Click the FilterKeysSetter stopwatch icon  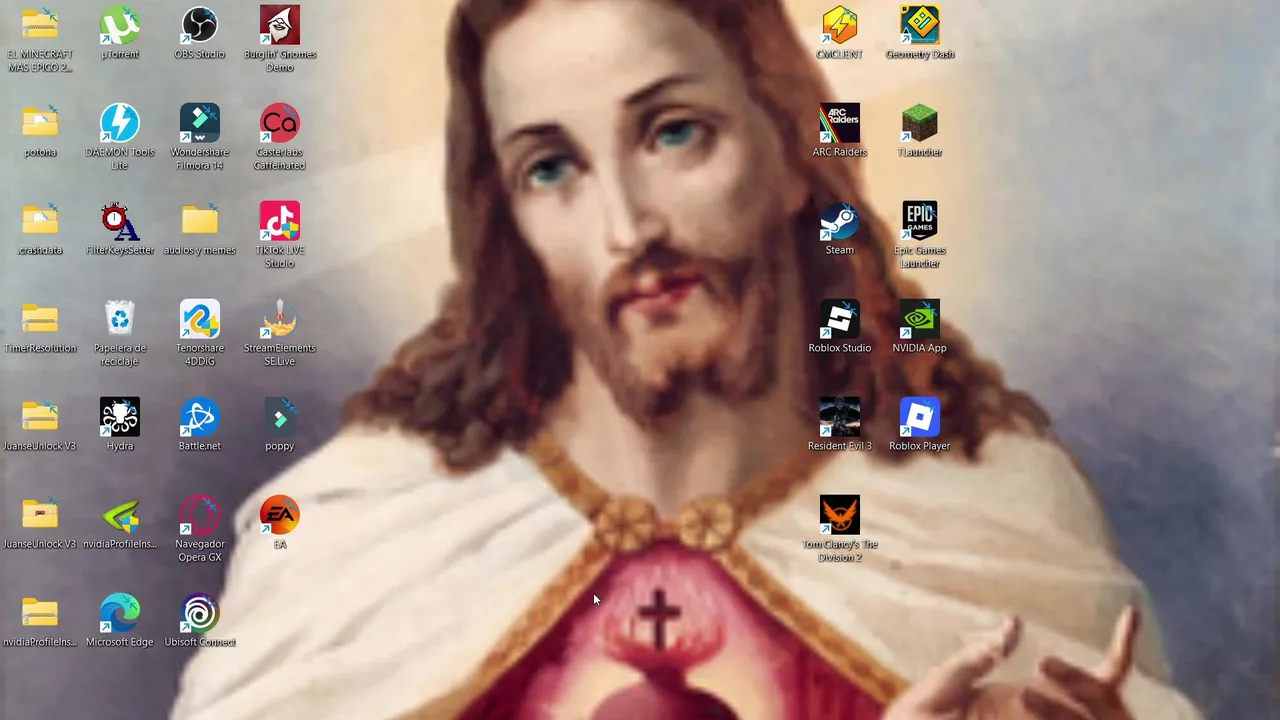click(x=120, y=222)
